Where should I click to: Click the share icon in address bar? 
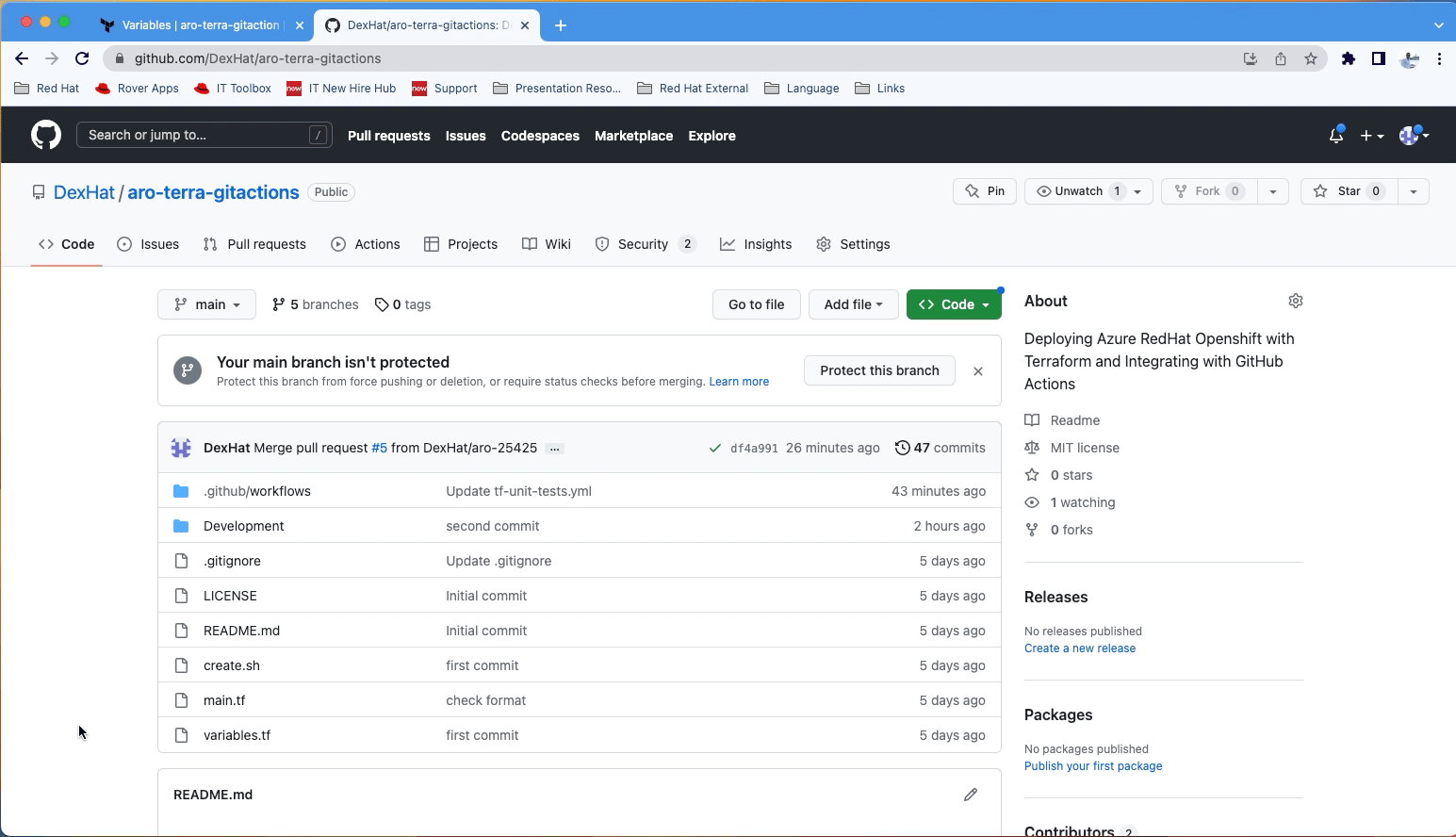coord(1281,58)
